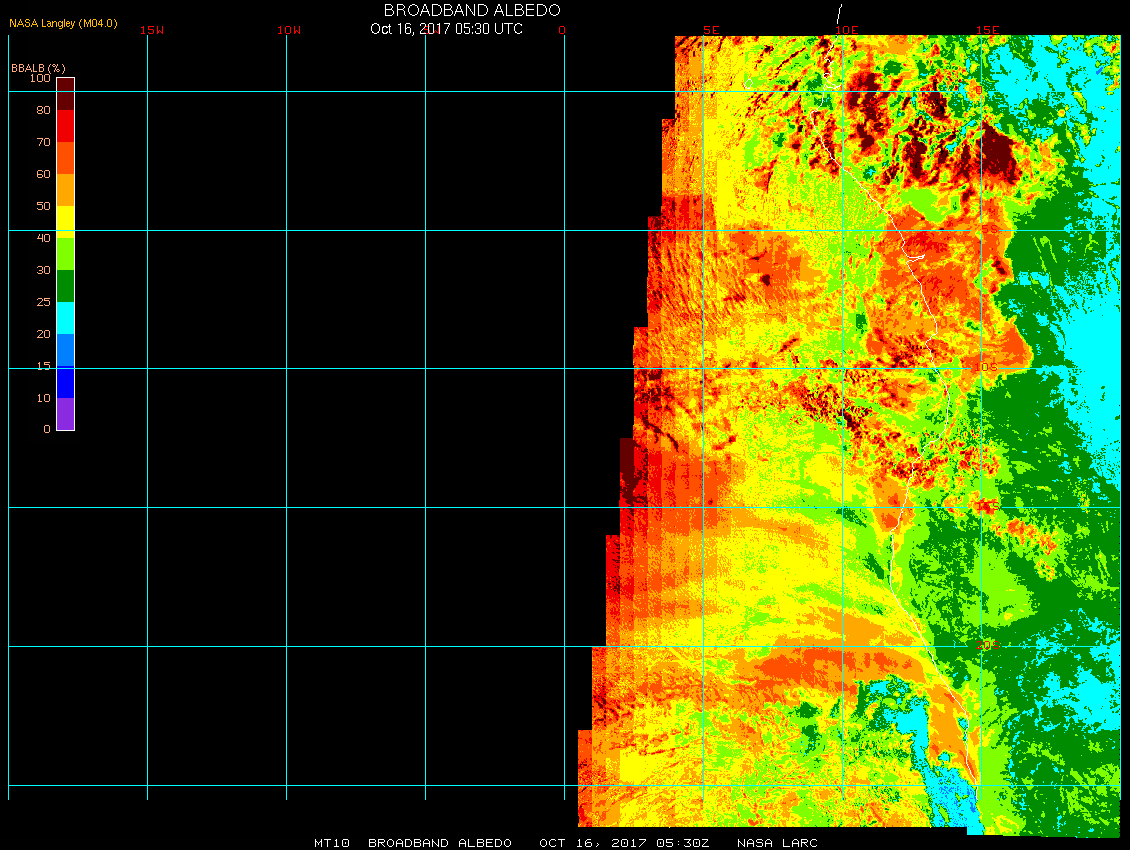Click the dark red 80–100% legend swatch
The width and height of the screenshot is (1130, 850).
point(65,93)
